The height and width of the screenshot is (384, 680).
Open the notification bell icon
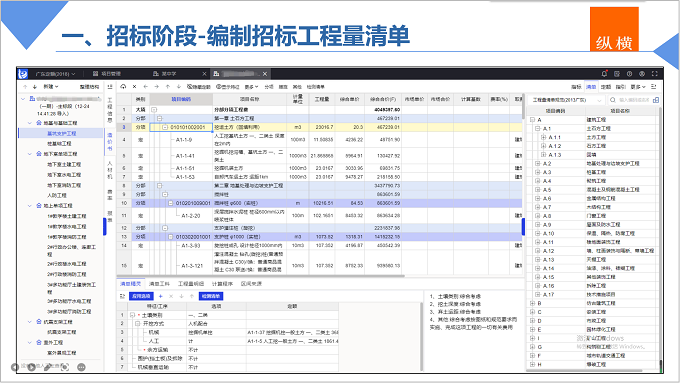tap(604, 74)
